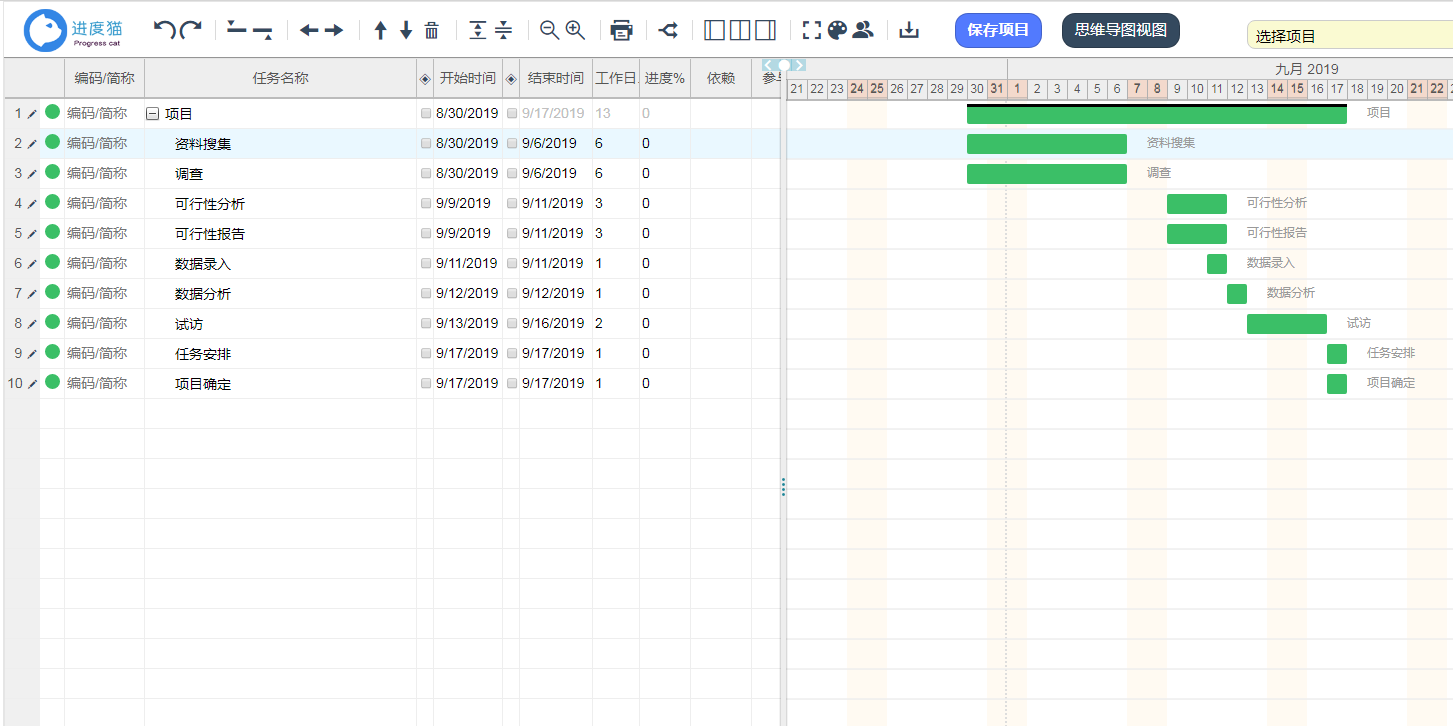Print the project chart
Screen dimensions: 1453x726
click(x=622, y=31)
